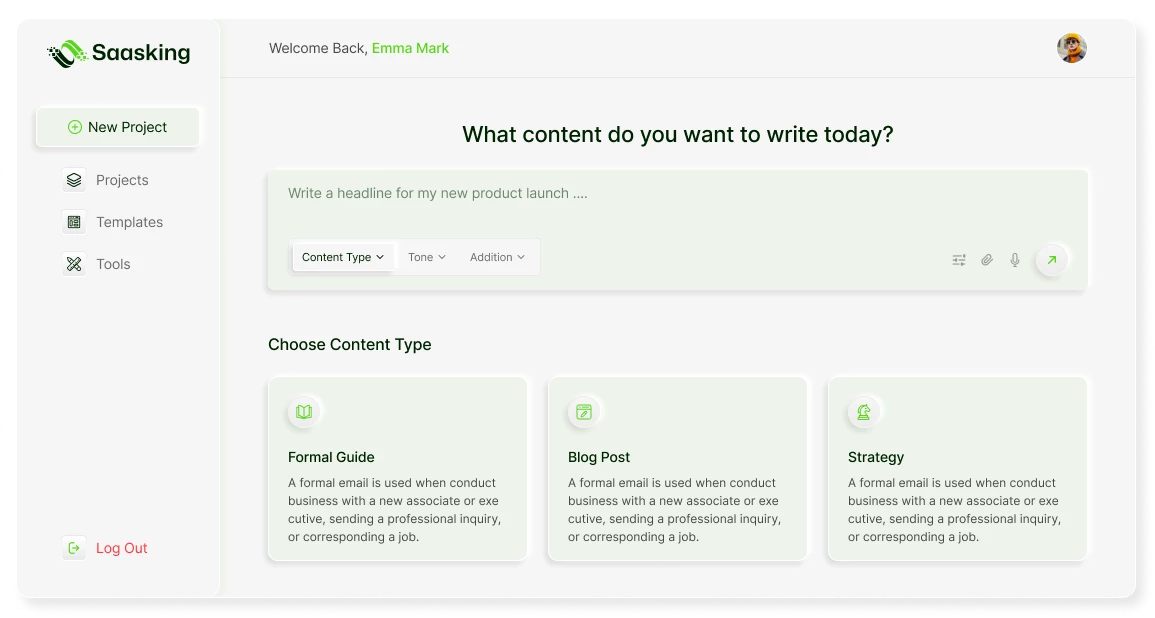Screen dimensions: 1155x618
Task: Select the Strategy content type card
Action: (x=957, y=468)
